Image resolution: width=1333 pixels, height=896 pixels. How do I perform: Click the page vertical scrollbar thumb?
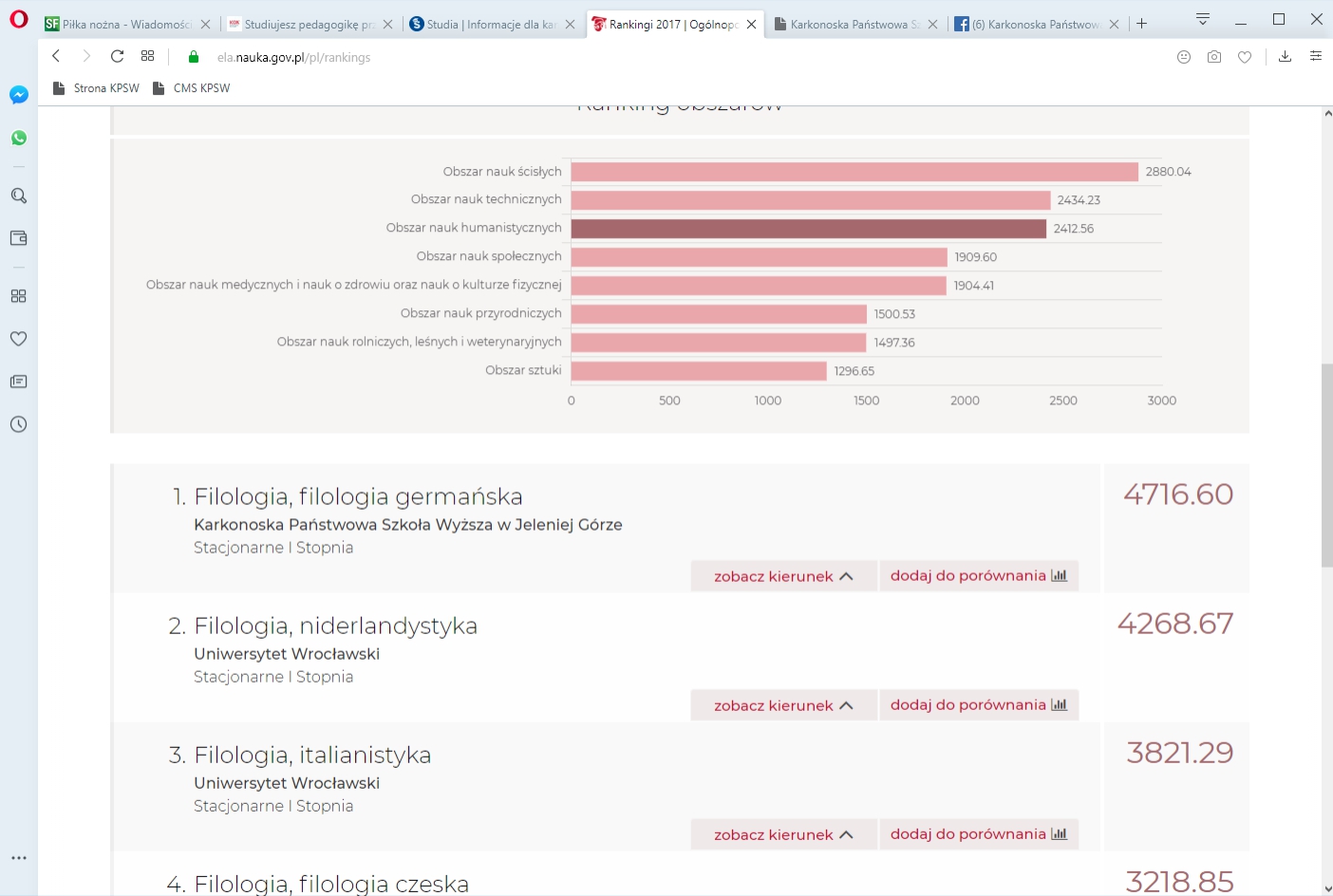tap(1327, 465)
